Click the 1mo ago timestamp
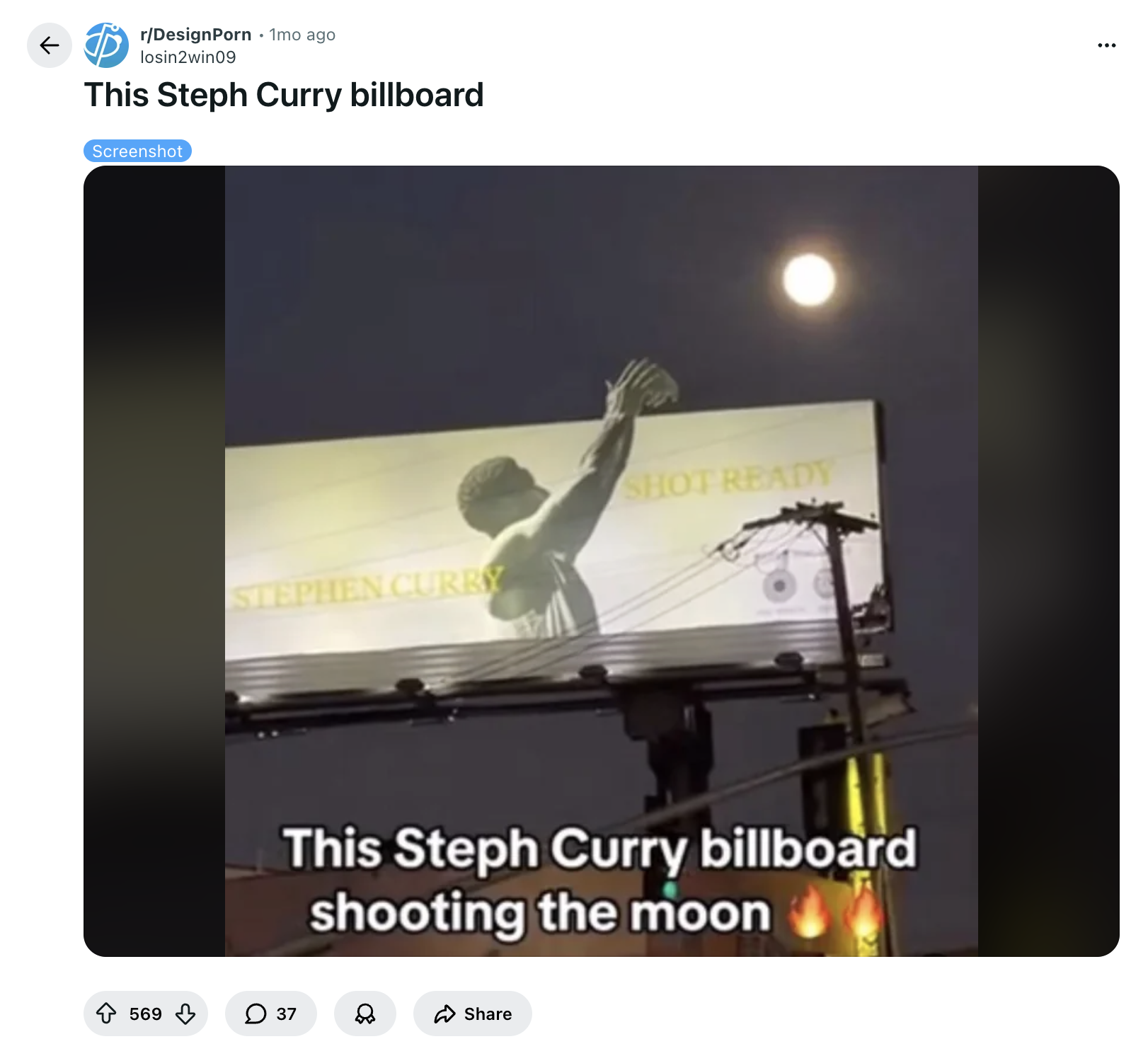 [x=302, y=35]
